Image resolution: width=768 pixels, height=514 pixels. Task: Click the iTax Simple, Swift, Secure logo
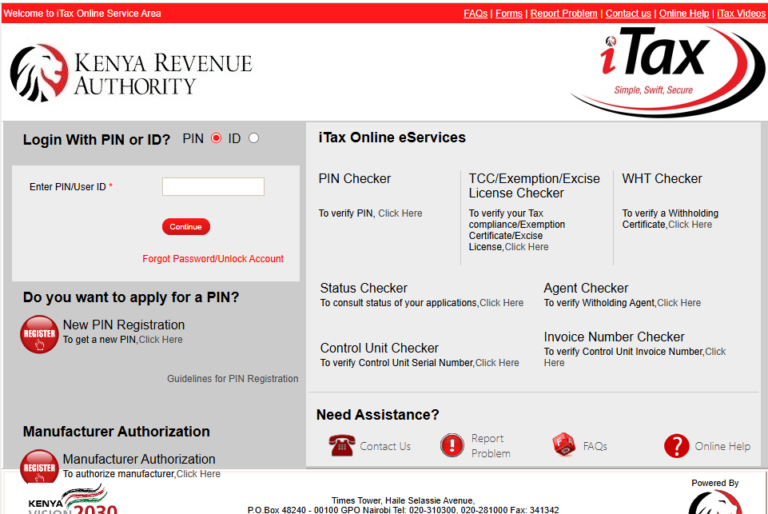tap(668, 71)
